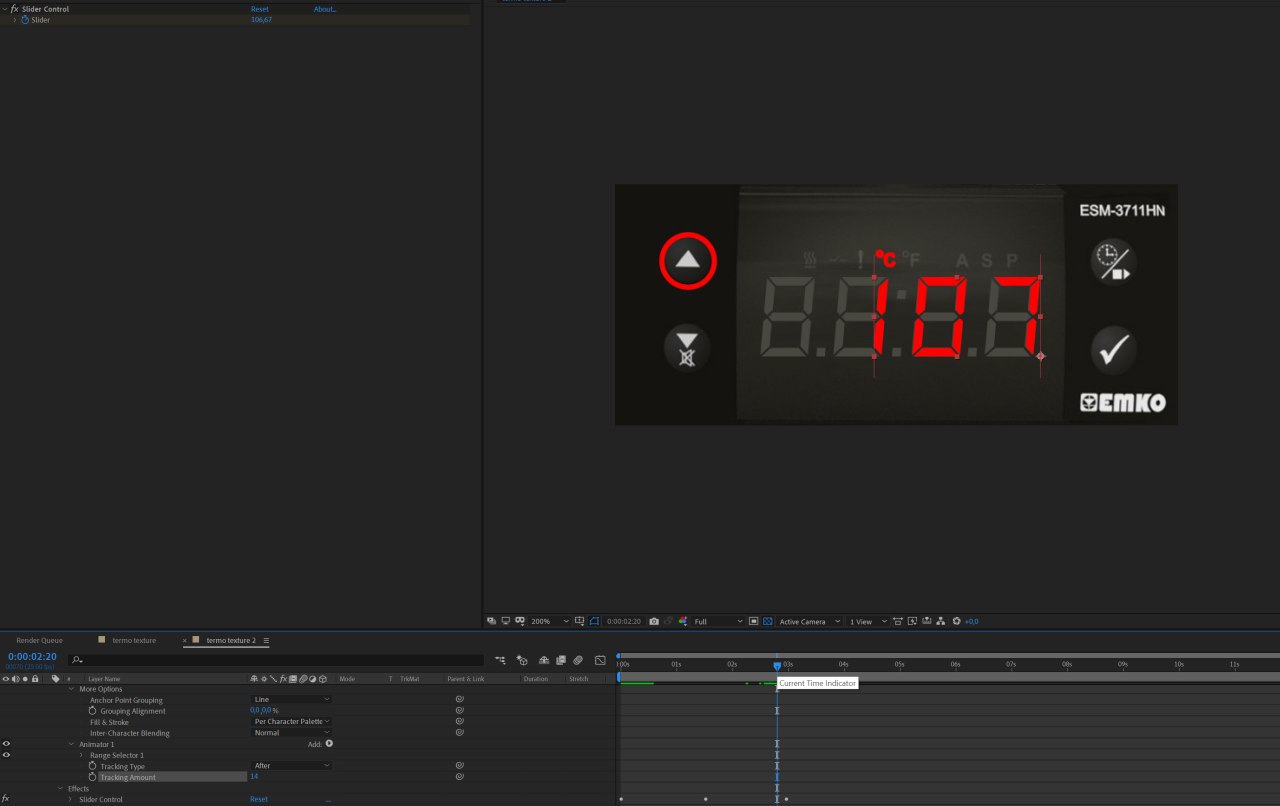Open Tracking Type After dropdown
This screenshot has width=1280, height=806.
pyautogui.click(x=291, y=765)
